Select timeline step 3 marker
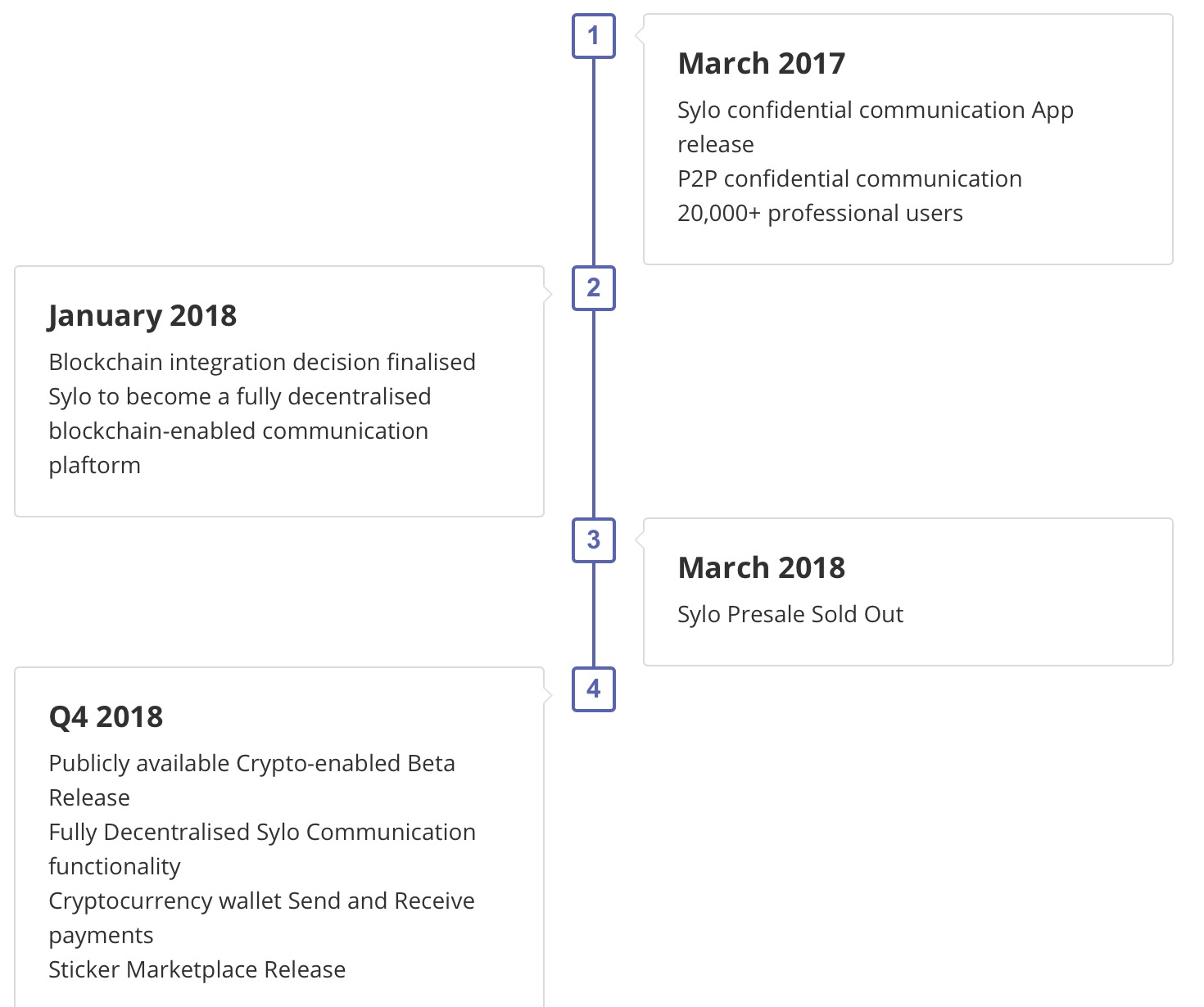Screen dimensions: 1204x1007 (x=593, y=540)
